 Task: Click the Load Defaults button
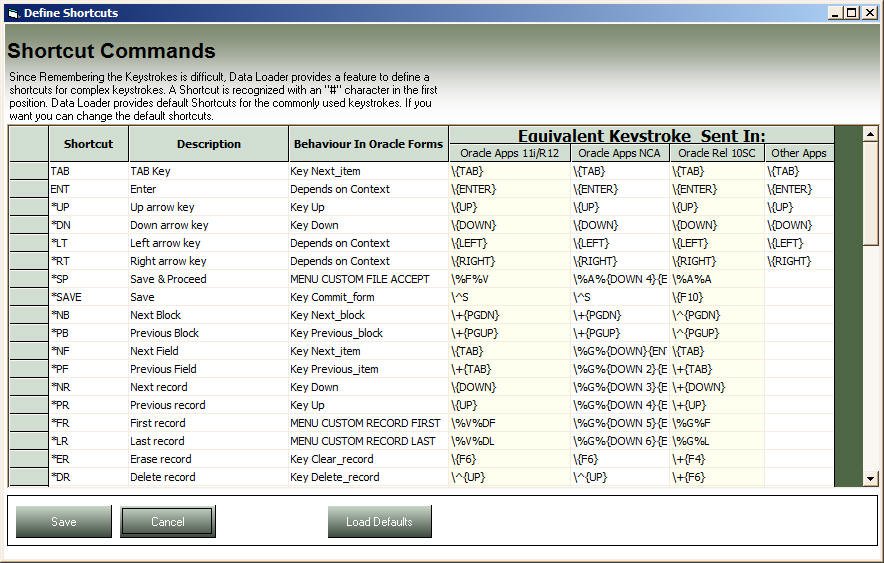tap(379, 521)
